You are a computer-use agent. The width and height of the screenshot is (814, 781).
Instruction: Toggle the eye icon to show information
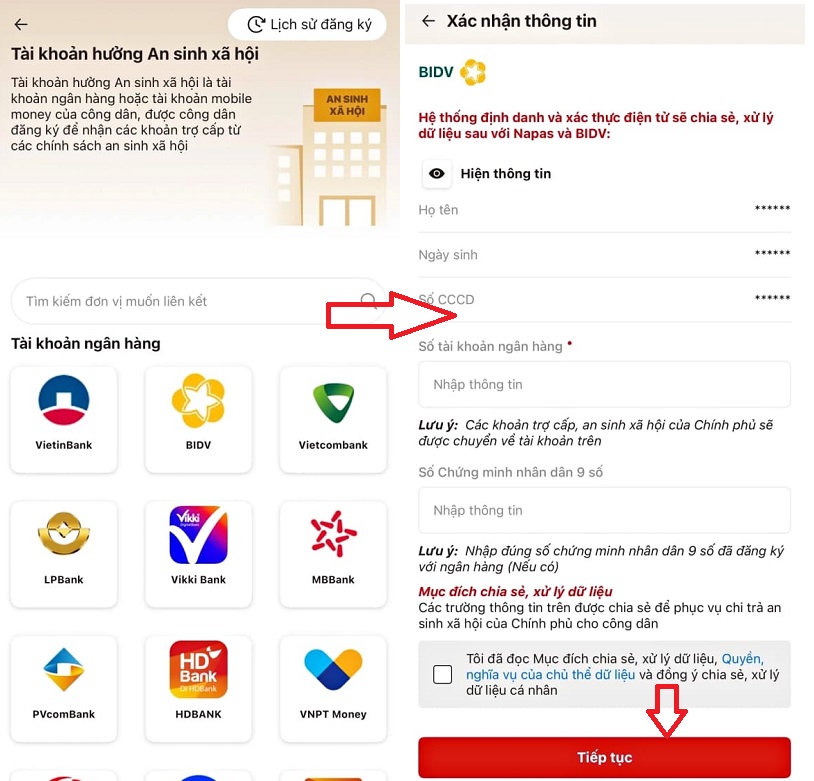[437, 173]
